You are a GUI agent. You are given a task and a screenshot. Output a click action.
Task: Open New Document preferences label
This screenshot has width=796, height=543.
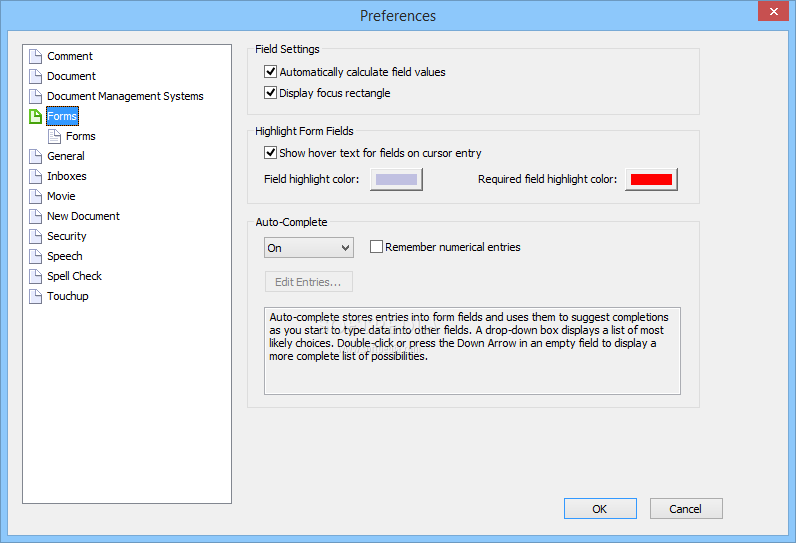click(x=83, y=216)
